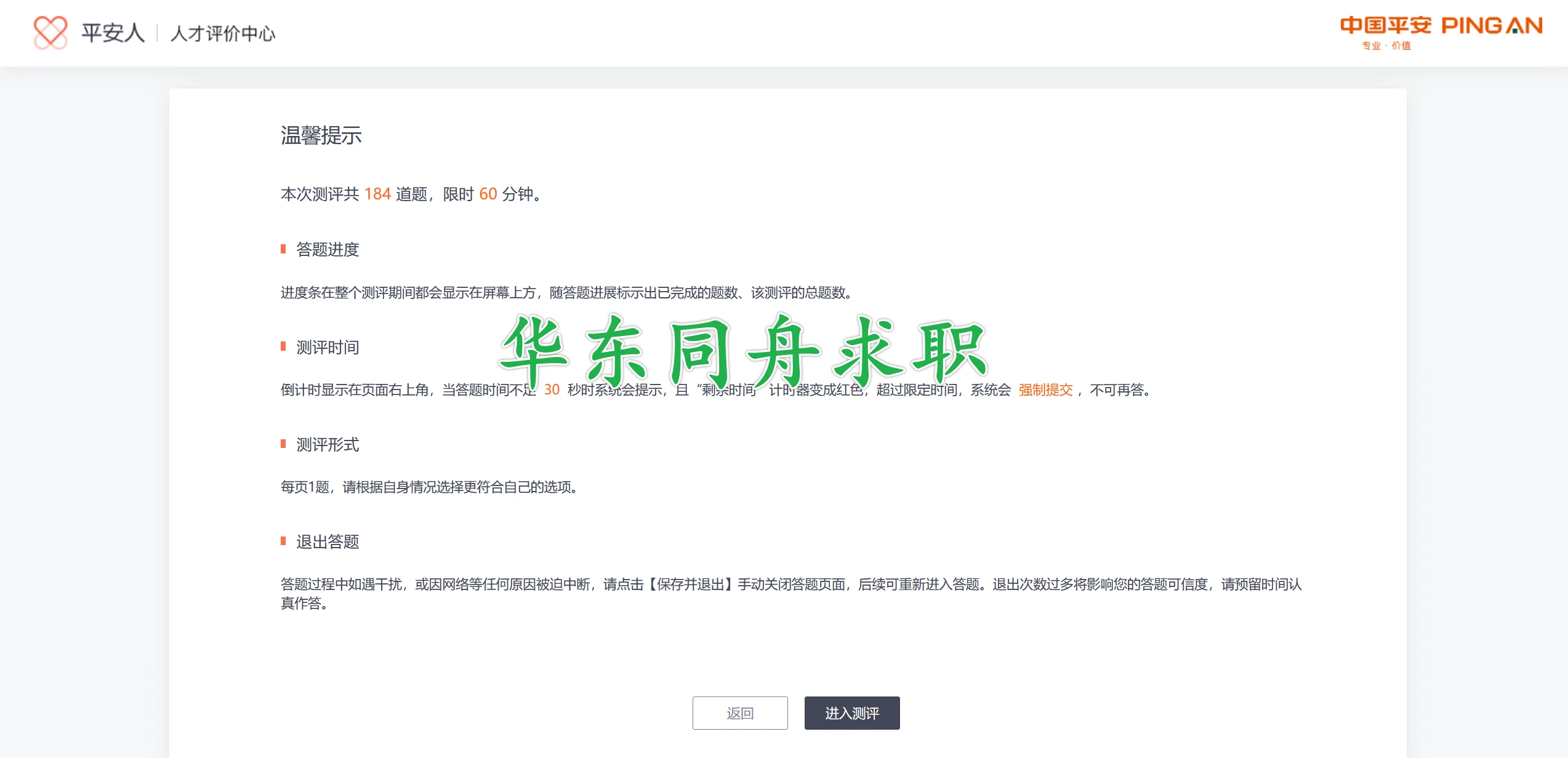Click the orange 强制提交 text
This screenshot has height=758, width=1568.
coord(1045,390)
